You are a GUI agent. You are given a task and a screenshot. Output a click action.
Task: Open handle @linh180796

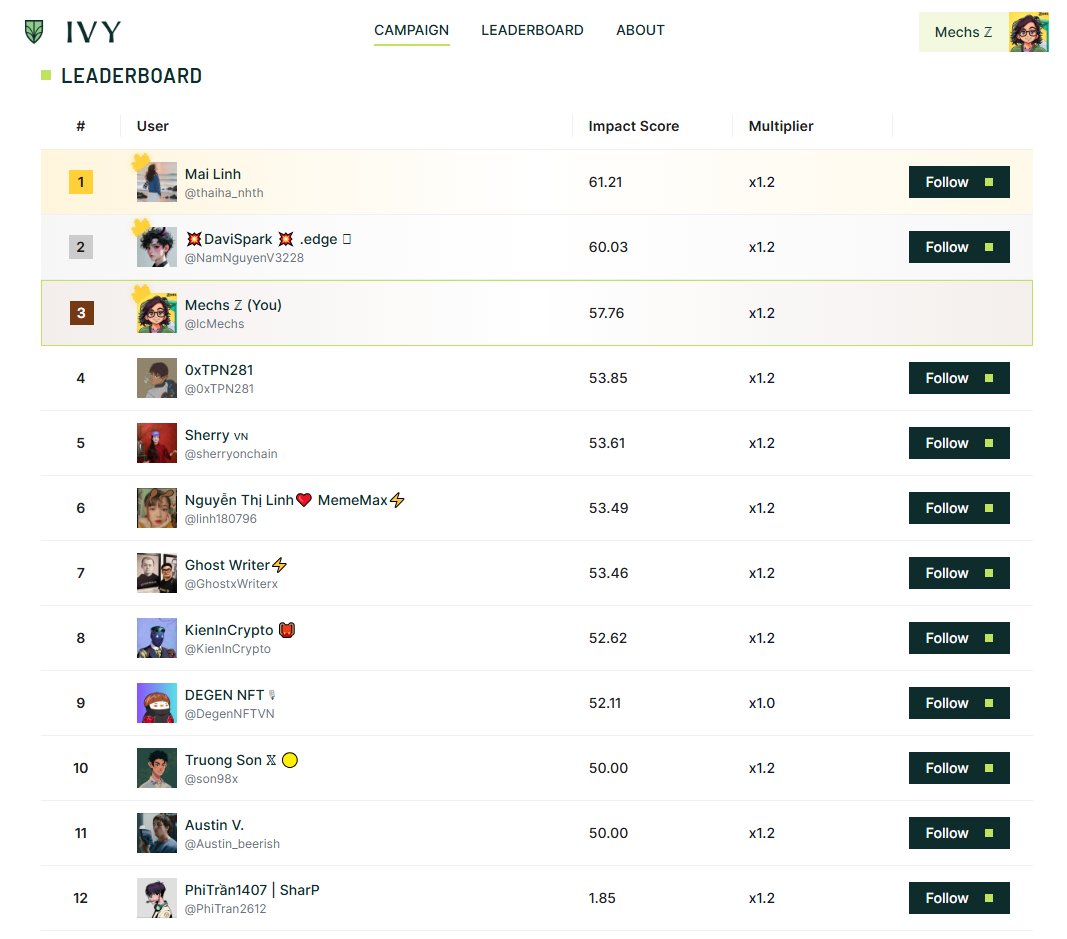[220, 518]
